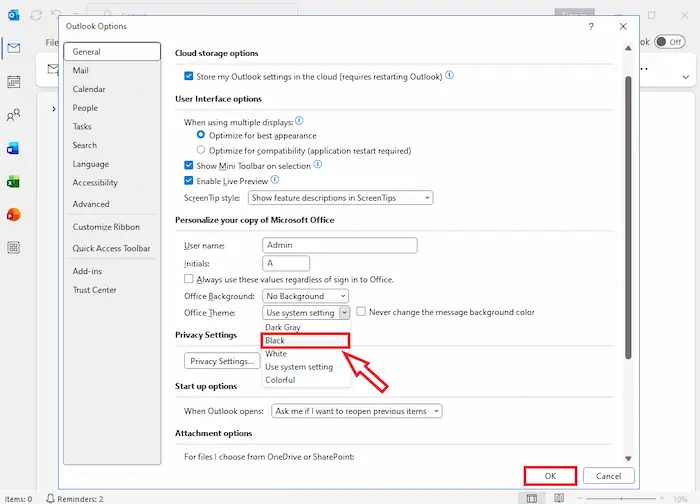Choose Use system setting in theme list
Screen dimensions: 700x504
306,367
